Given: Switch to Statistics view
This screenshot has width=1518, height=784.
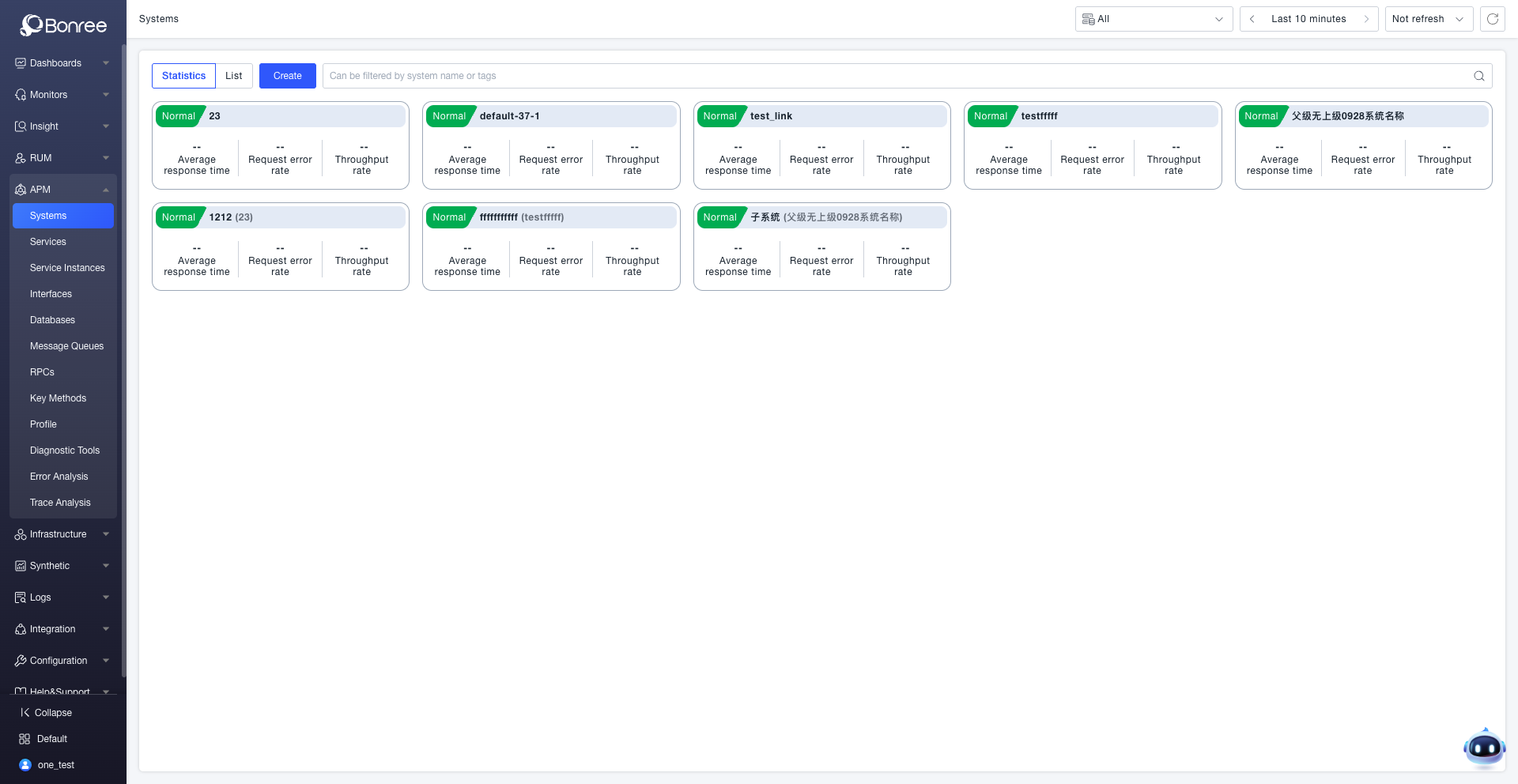Looking at the screenshot, I should click(x=183, y=76).
